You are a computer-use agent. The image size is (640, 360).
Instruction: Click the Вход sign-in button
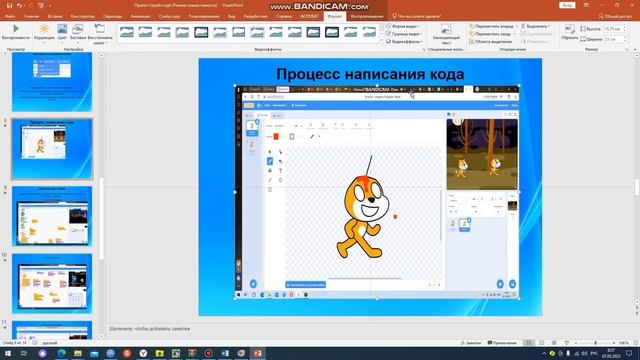(567, 5)
